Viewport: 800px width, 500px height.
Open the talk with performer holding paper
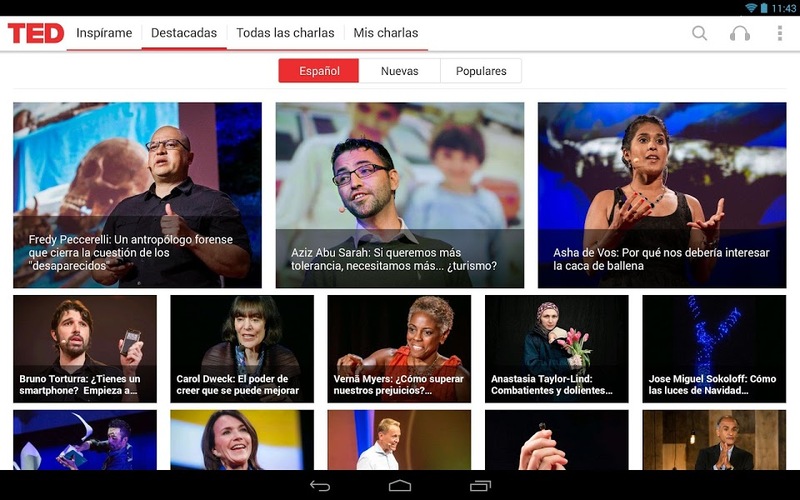(x=85, y=440)
